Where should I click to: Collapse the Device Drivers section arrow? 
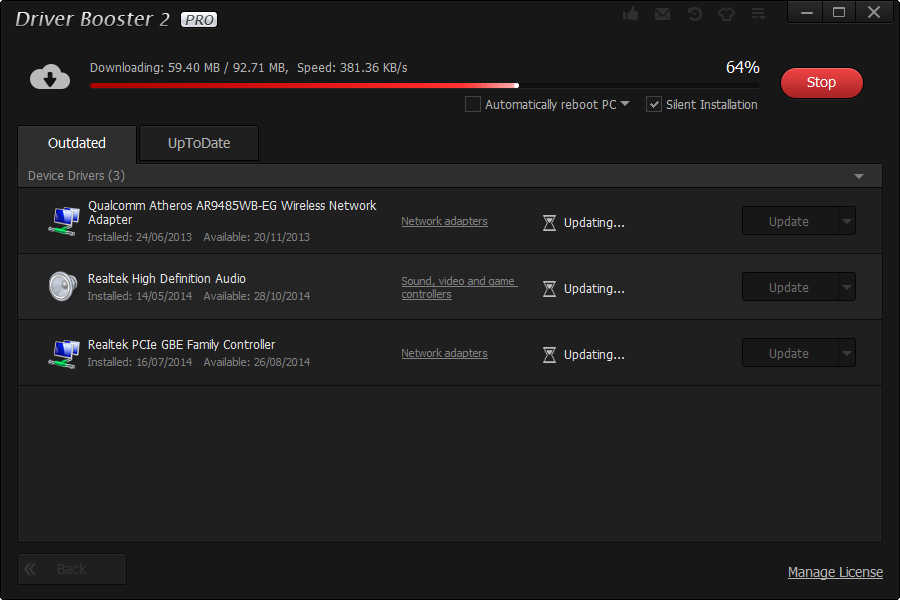(x=859, y=176)
